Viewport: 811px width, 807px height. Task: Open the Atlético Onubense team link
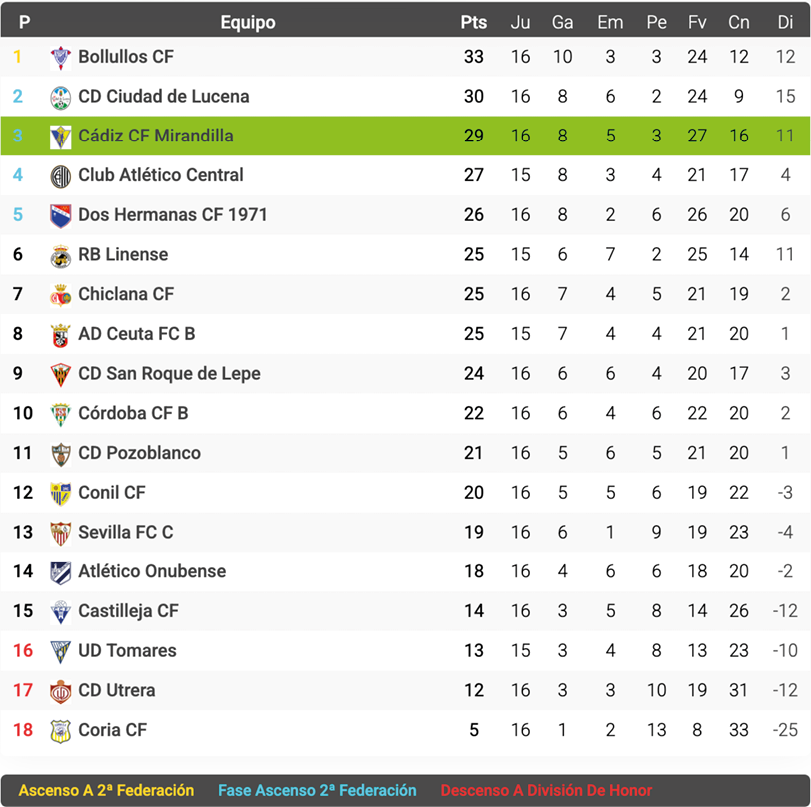point(152,572)
